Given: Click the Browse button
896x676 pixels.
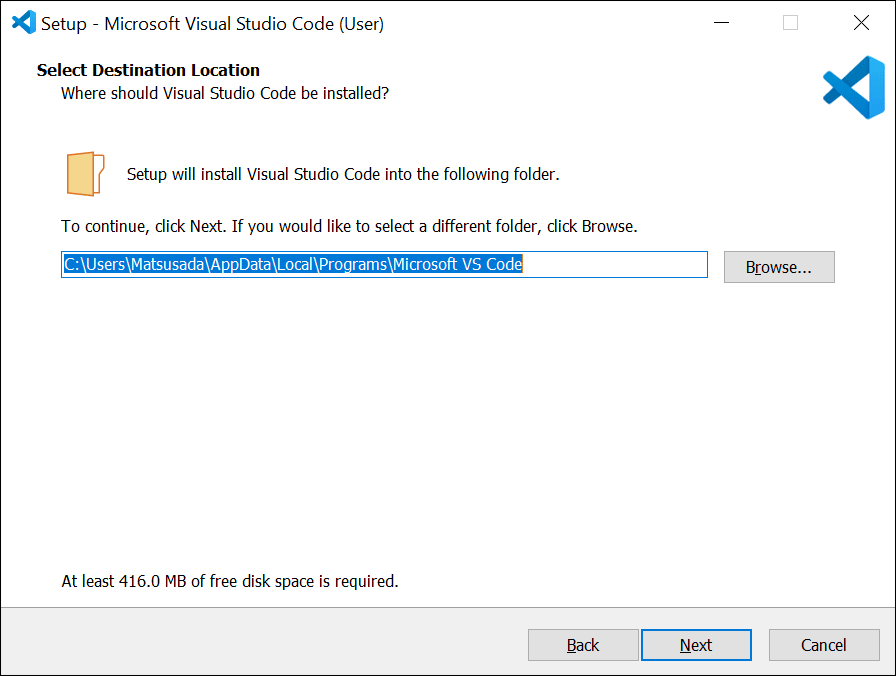Looking at the screenshot, I should coord(779,267).
